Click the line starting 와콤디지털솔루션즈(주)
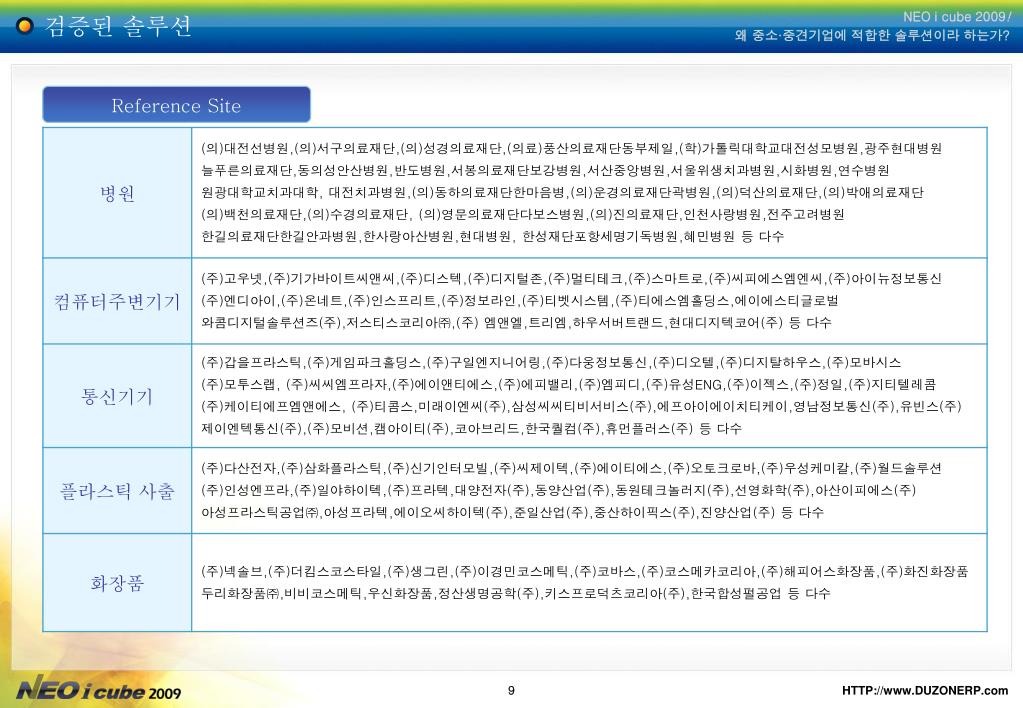 click(x=516, y=322)
